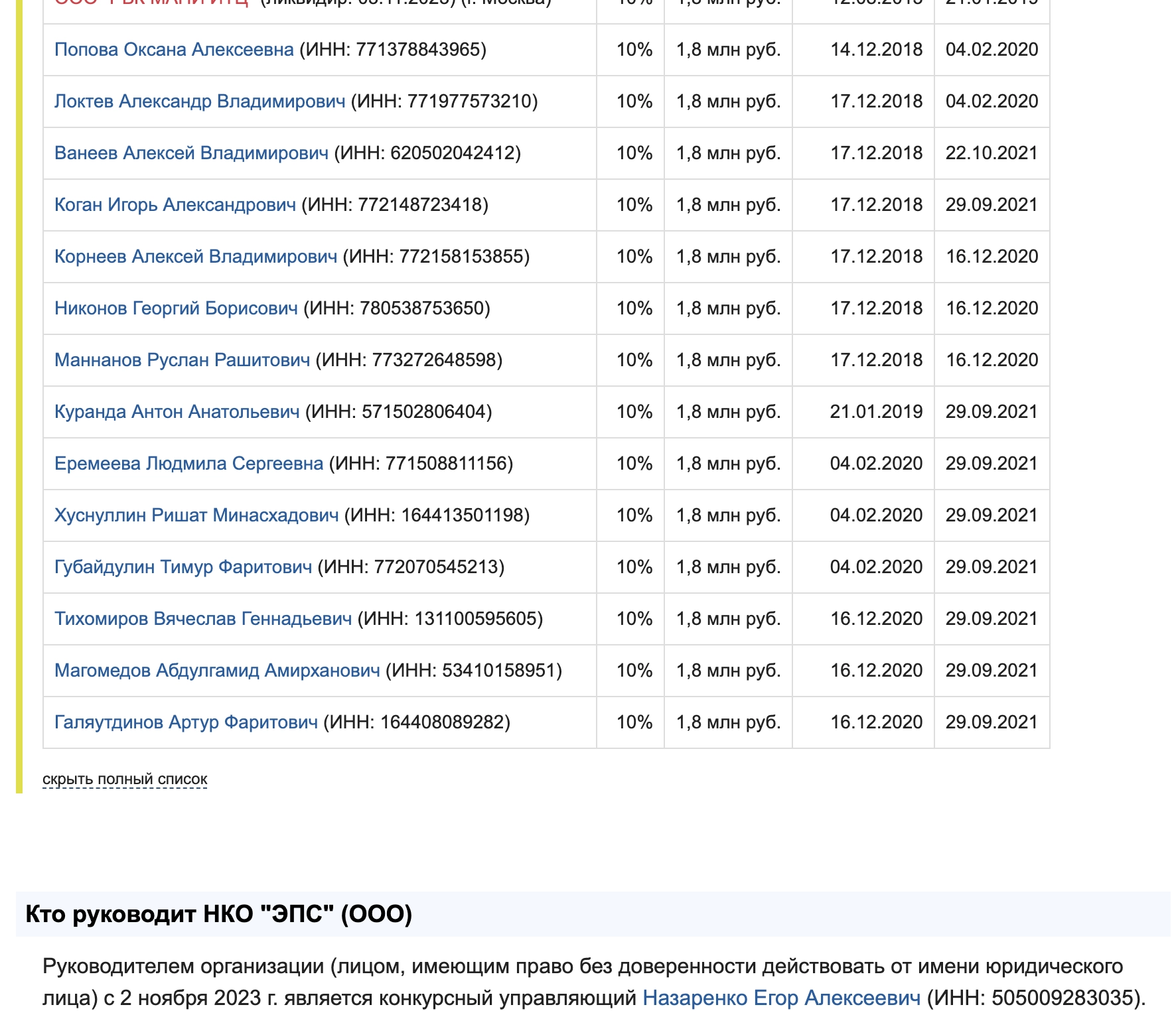Click Никонов Георгий Борисович name
This screenshot has width=1176, height=1011.
point(176,308)
